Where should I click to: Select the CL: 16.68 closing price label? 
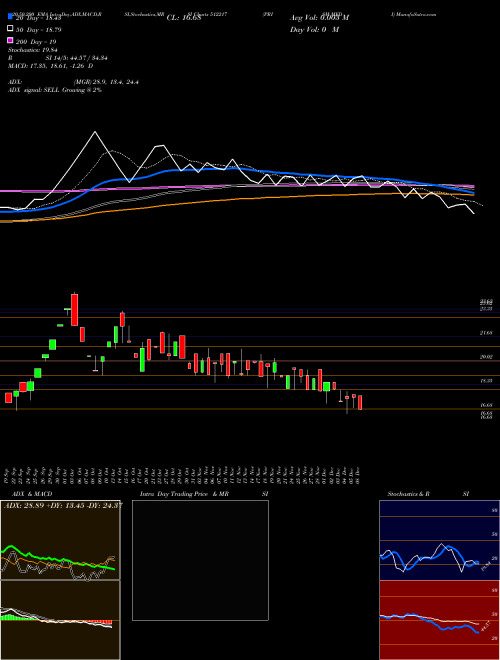(184, 18)
